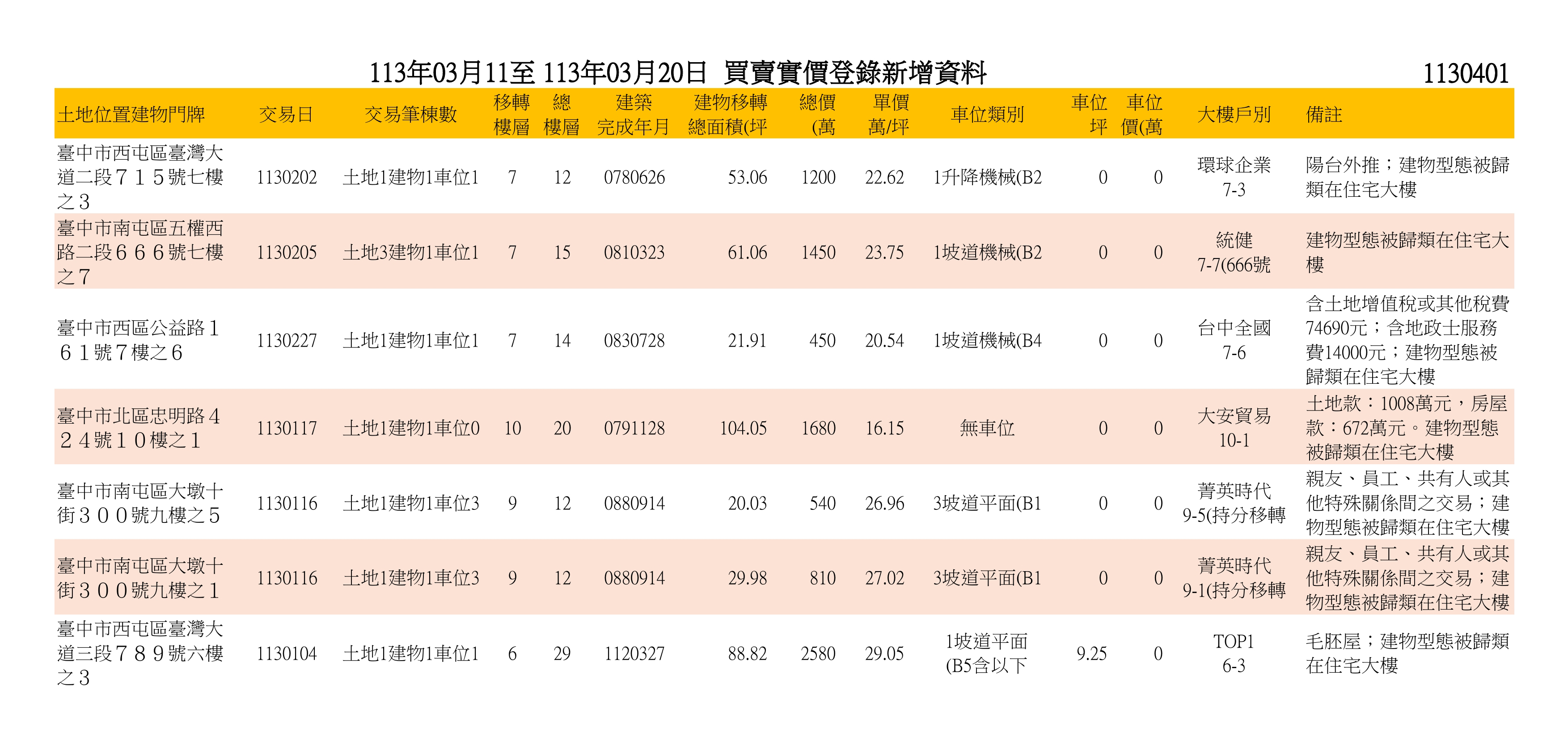Select area value 21.91
This screenshot has width=1568, height=755.
click(x=748, y=340)
